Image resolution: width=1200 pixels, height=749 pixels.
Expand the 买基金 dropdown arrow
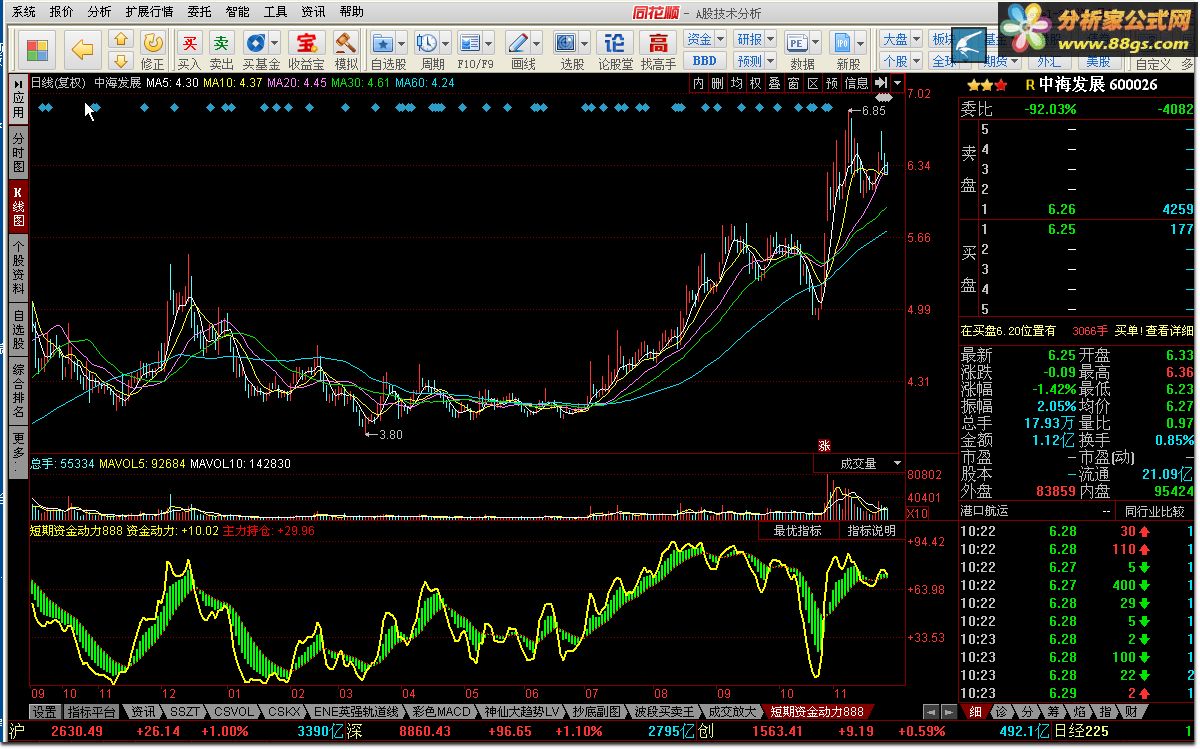(273, 43)
